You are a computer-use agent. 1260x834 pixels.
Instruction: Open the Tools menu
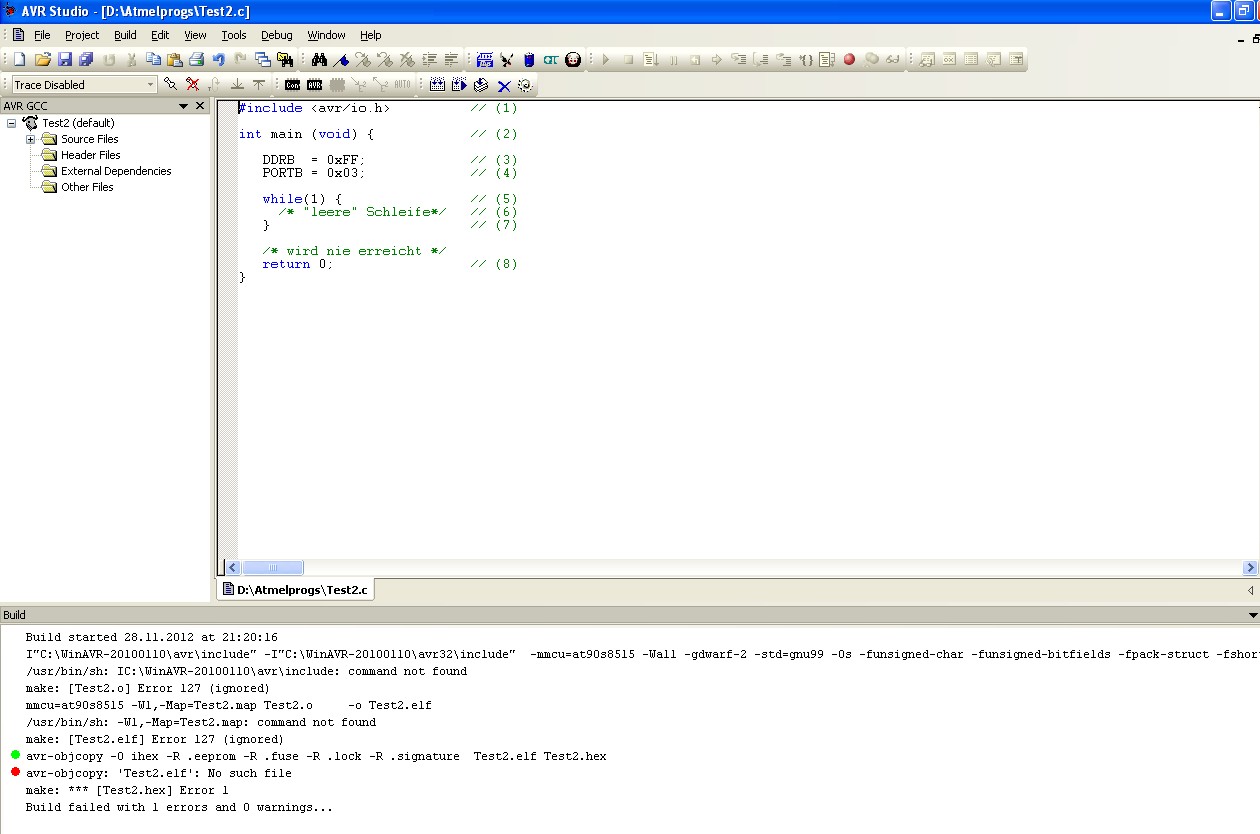(234, 35)
